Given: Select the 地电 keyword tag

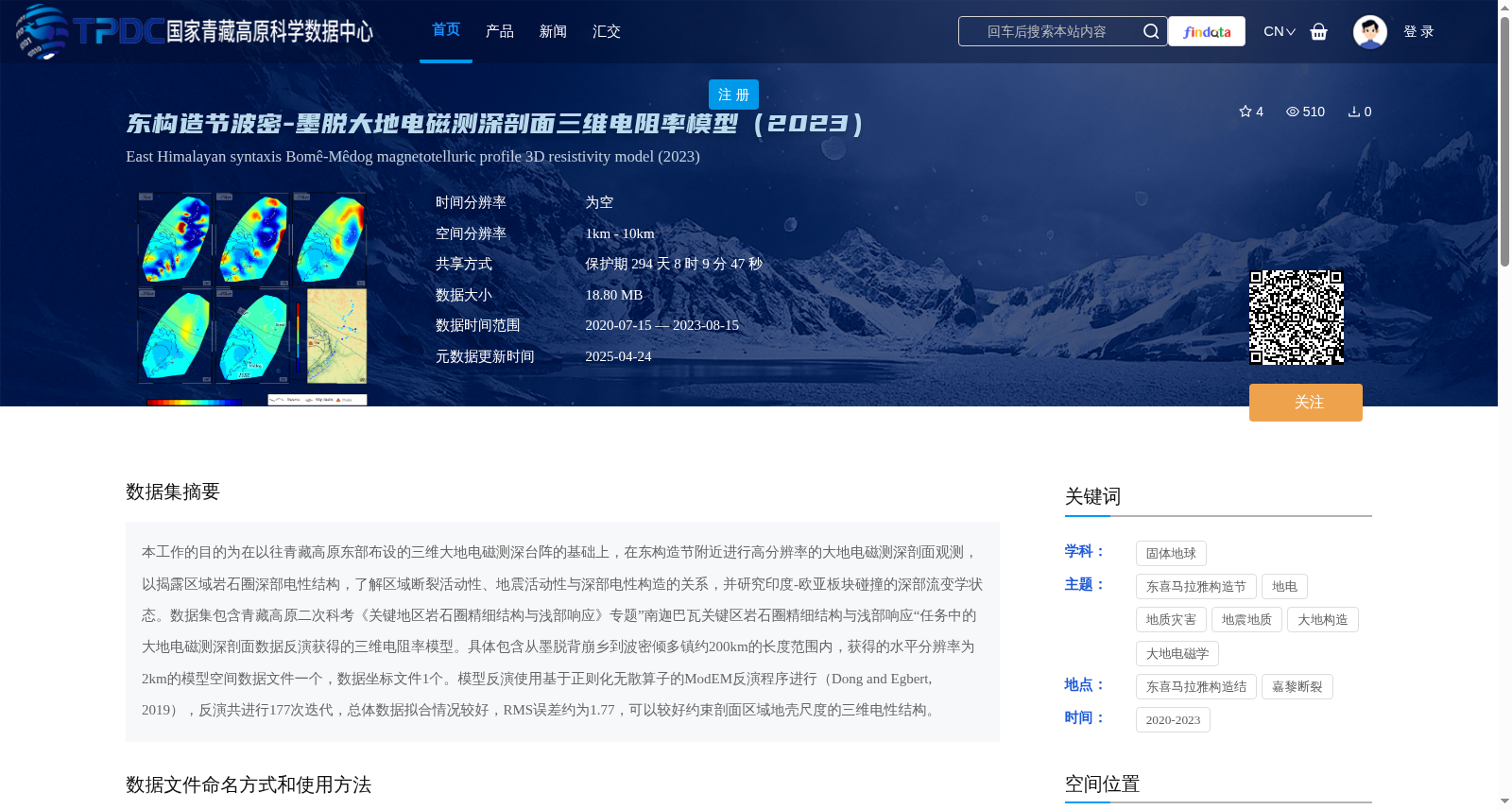Looking at the screenshot, I should click(1284, 587).
